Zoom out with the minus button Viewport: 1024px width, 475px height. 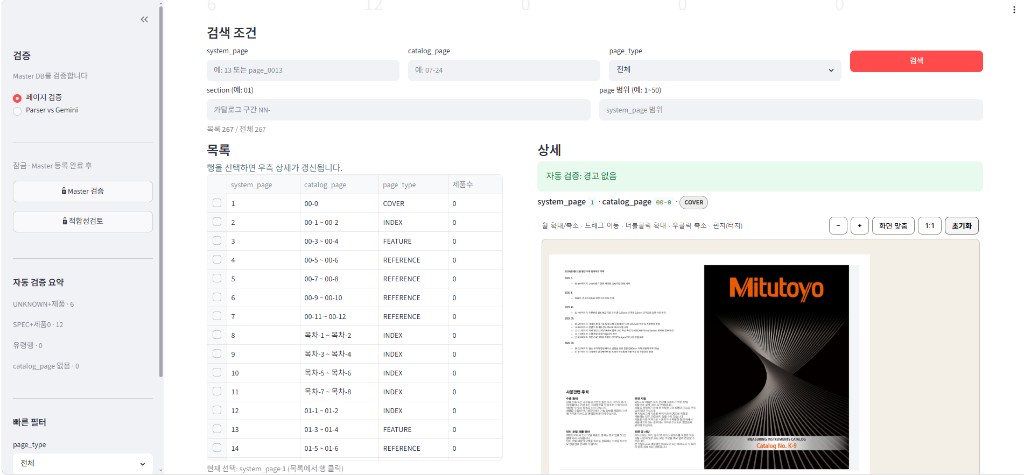(x=839, y=226)
